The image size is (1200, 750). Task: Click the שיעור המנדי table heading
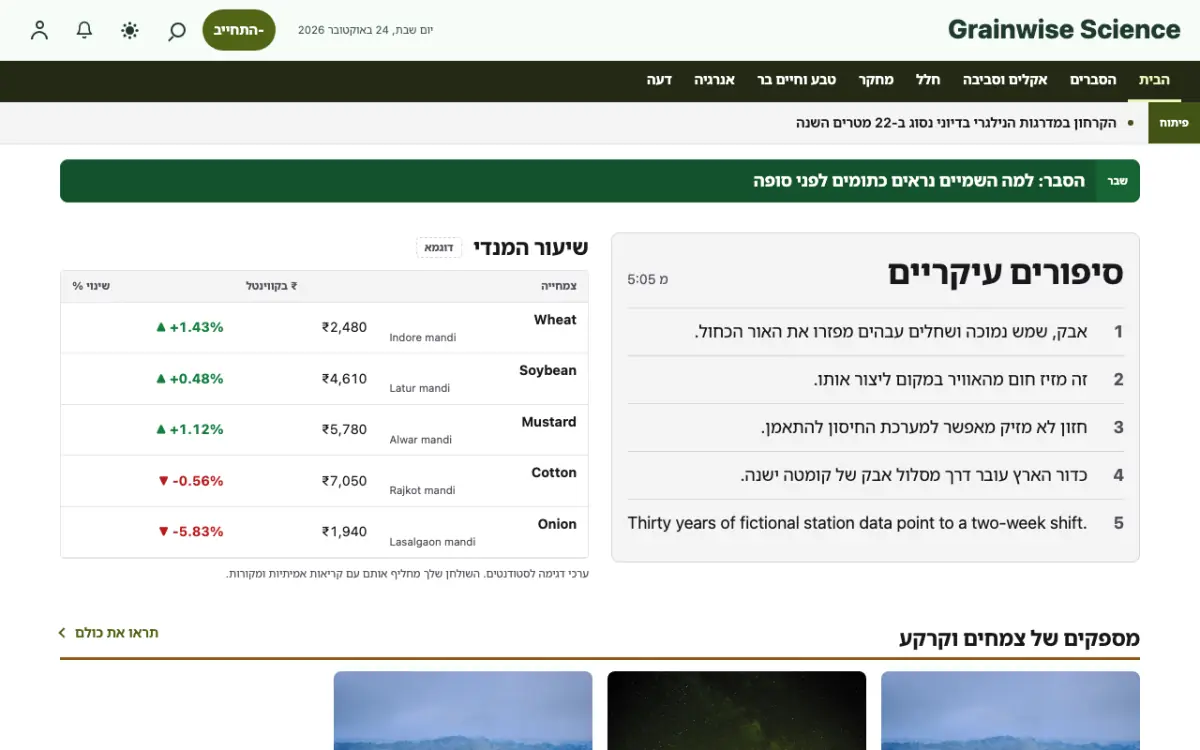531,247
